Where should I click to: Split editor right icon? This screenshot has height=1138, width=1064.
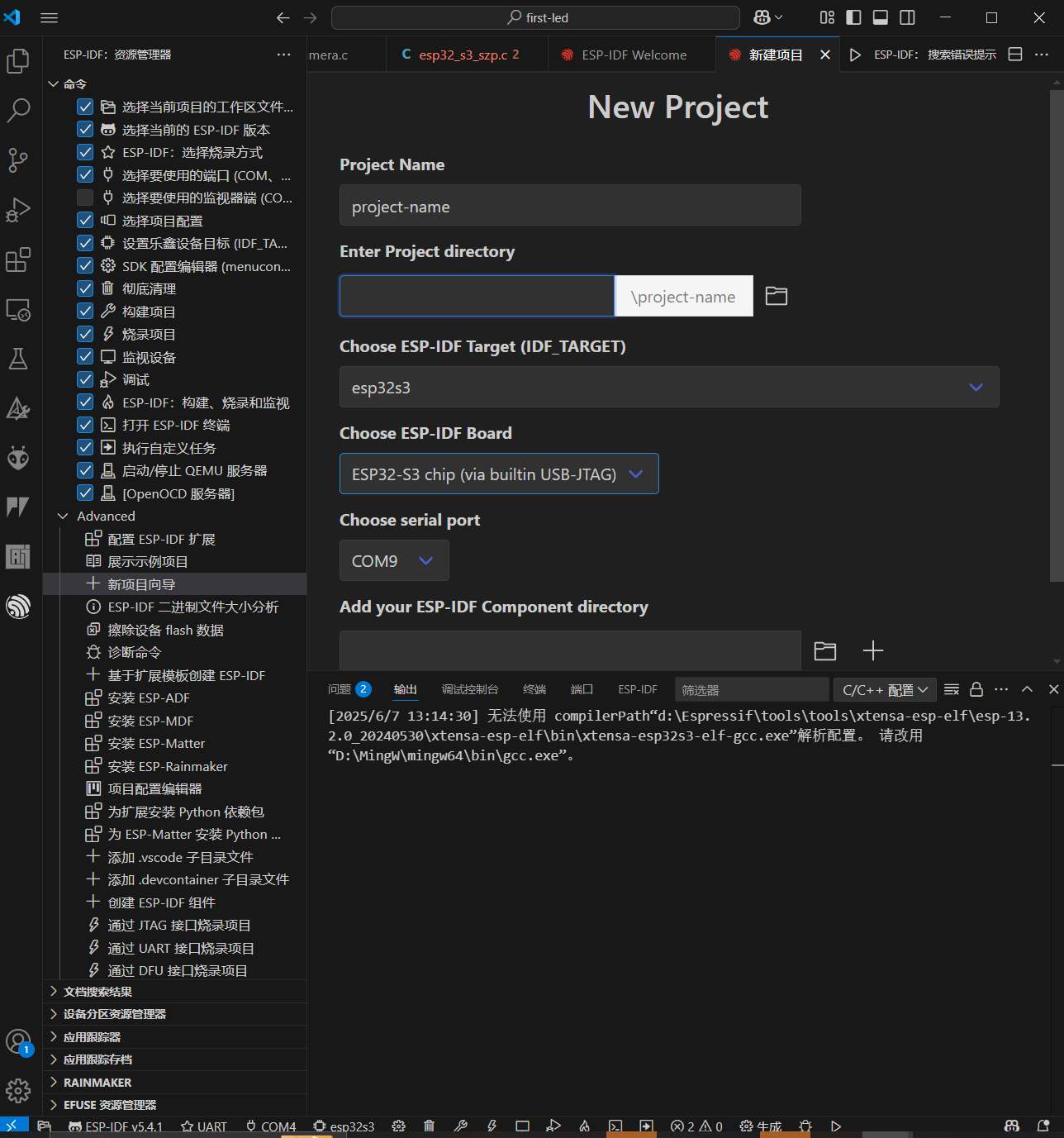point(1015,55)
